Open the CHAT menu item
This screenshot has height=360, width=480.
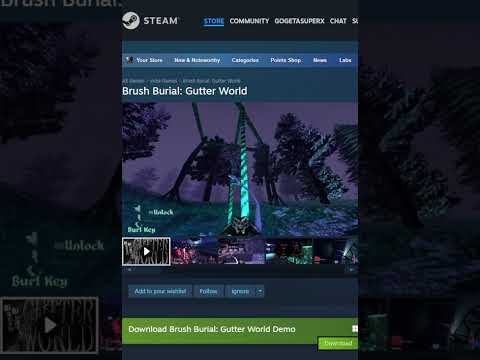(x=338, y=21)
